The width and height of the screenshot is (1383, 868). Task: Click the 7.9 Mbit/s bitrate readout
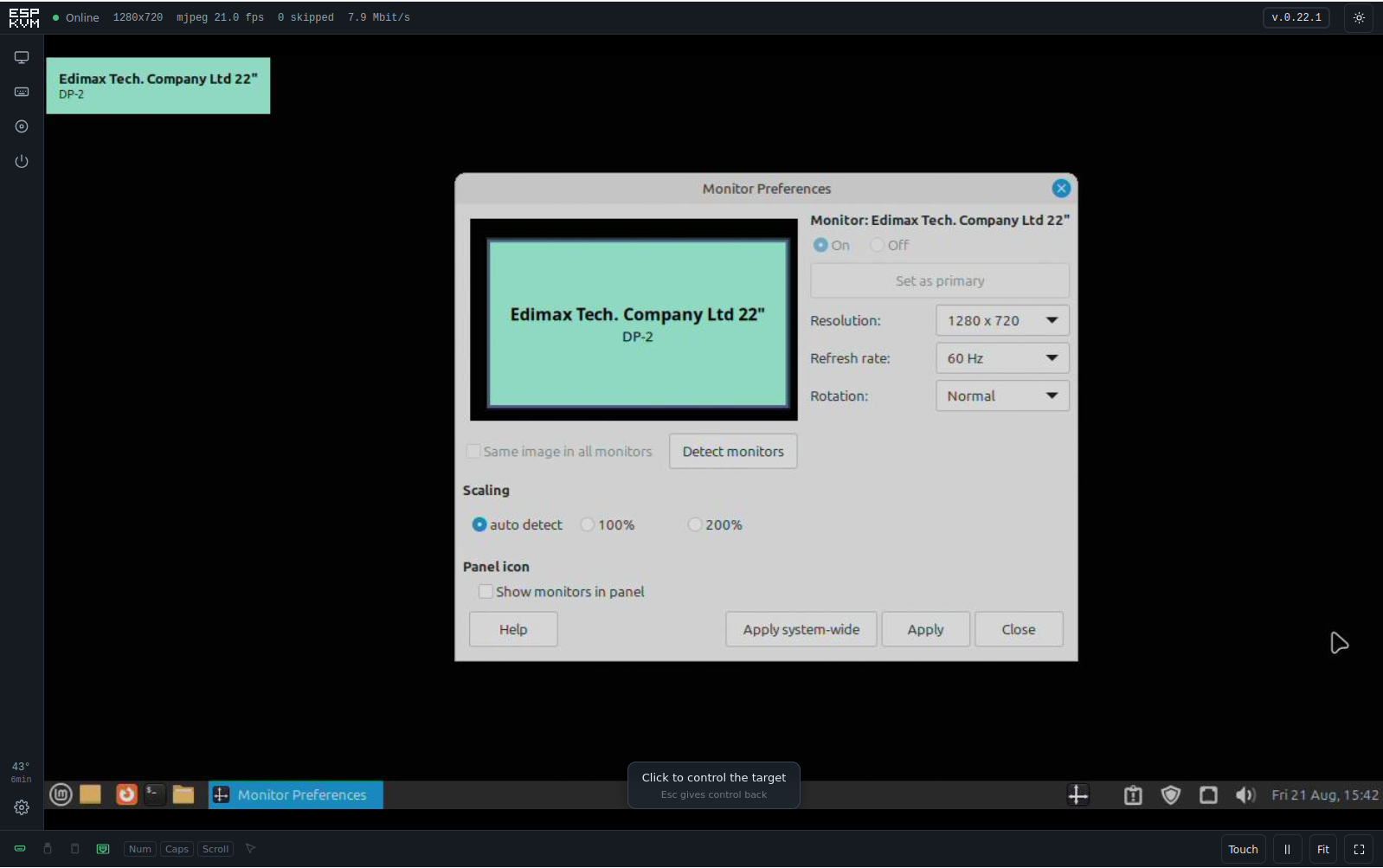pyautogui.click(x=379, y=17)
